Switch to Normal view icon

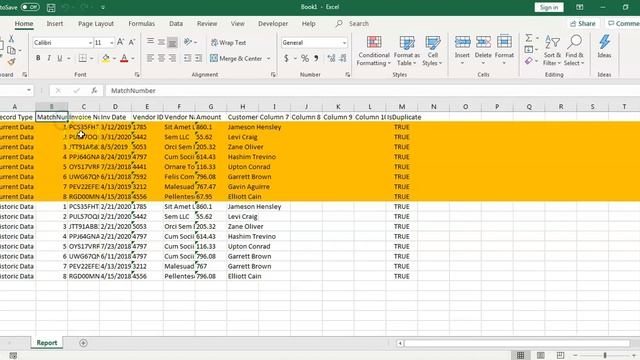pos(520,356)
